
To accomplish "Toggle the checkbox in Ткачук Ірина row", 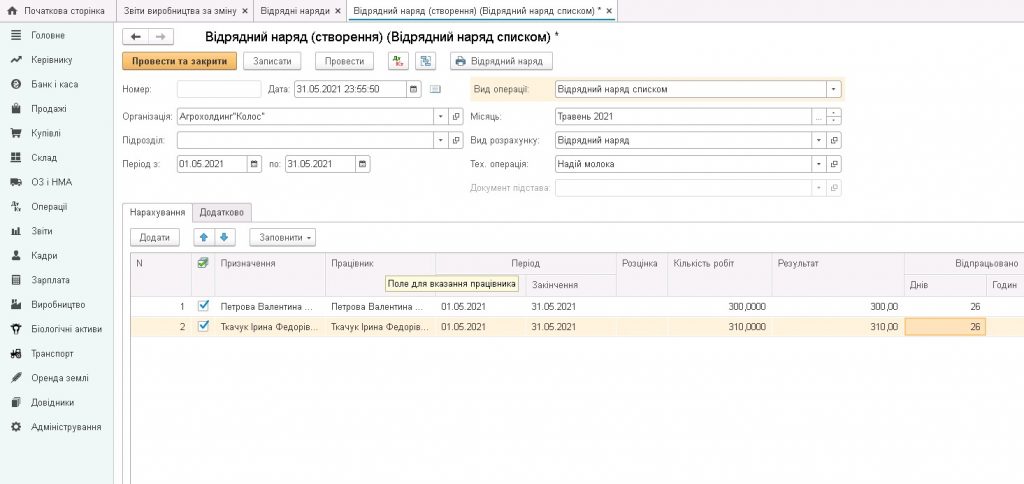I will (204, 326).
